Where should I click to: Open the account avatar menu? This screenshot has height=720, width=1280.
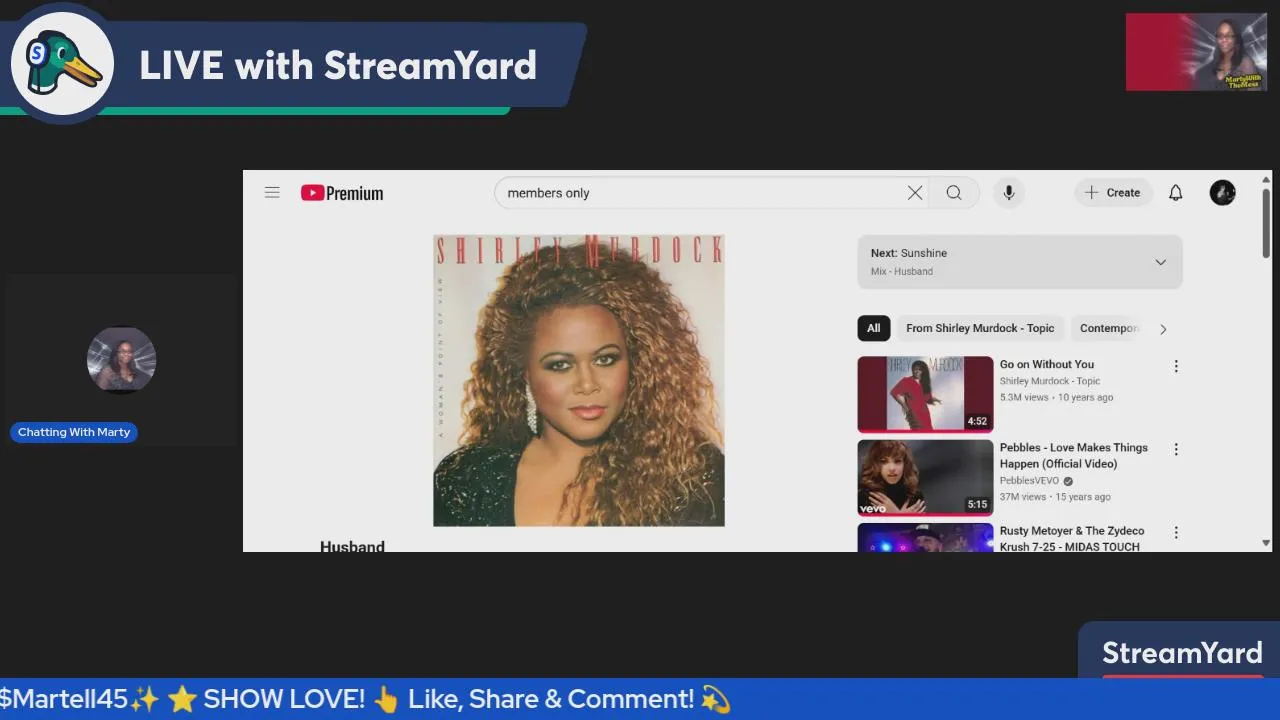pos(1223,193)
